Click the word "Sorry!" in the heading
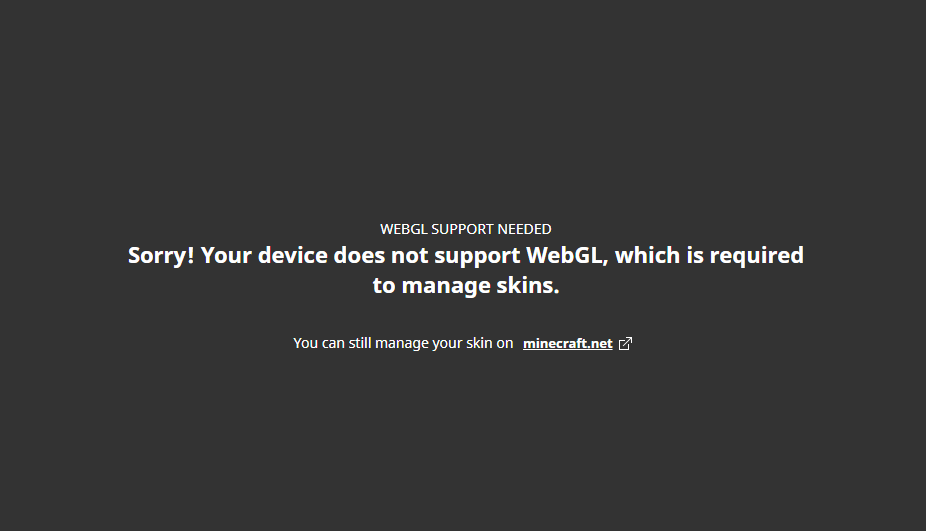The width and height of the screenshot is (926, 531). [x=161, y=255]
